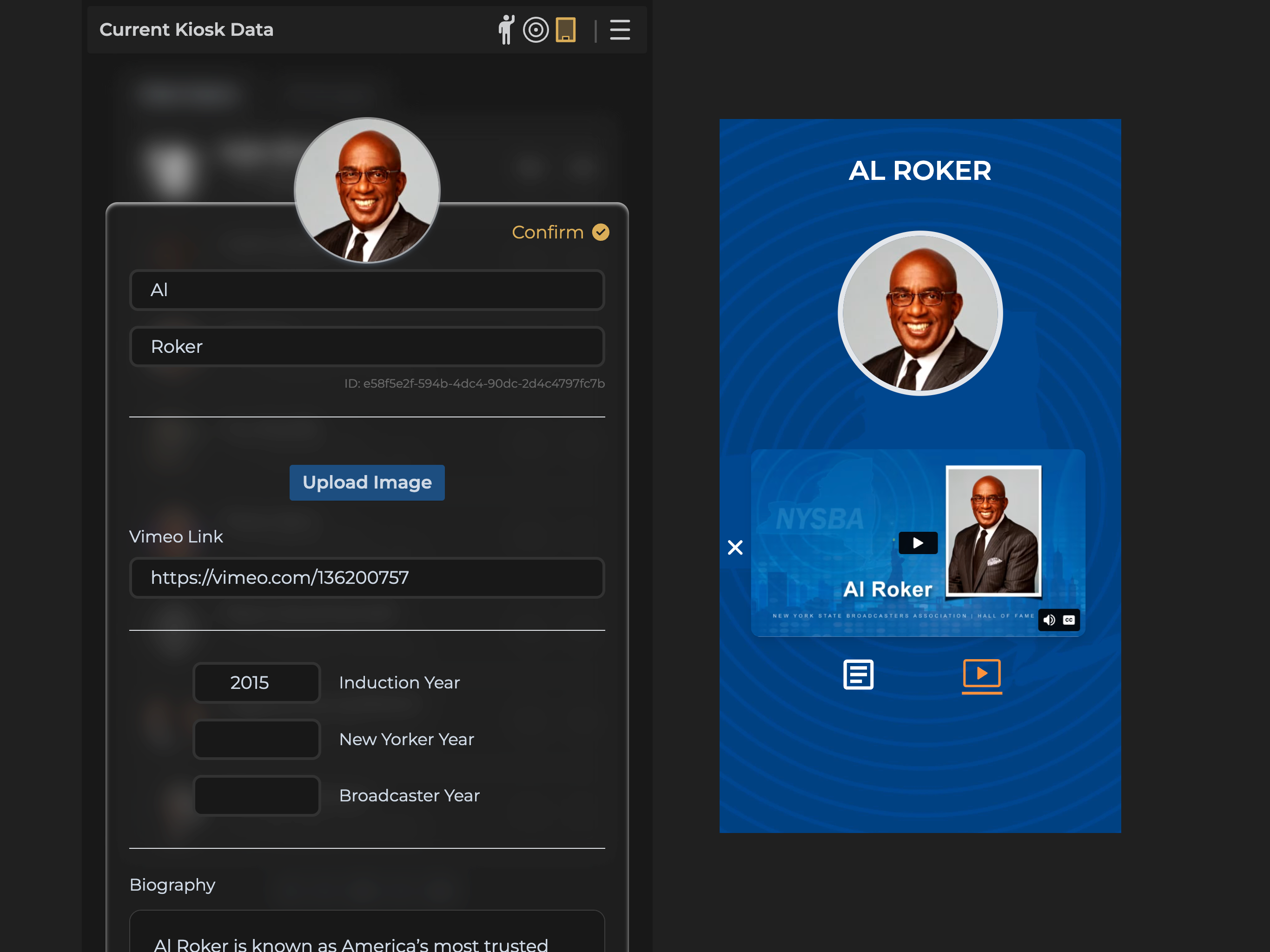This screenshot has height=952, width=1270.
Task: Select the empty New Yorker Year field
Action: click(256, 740)
